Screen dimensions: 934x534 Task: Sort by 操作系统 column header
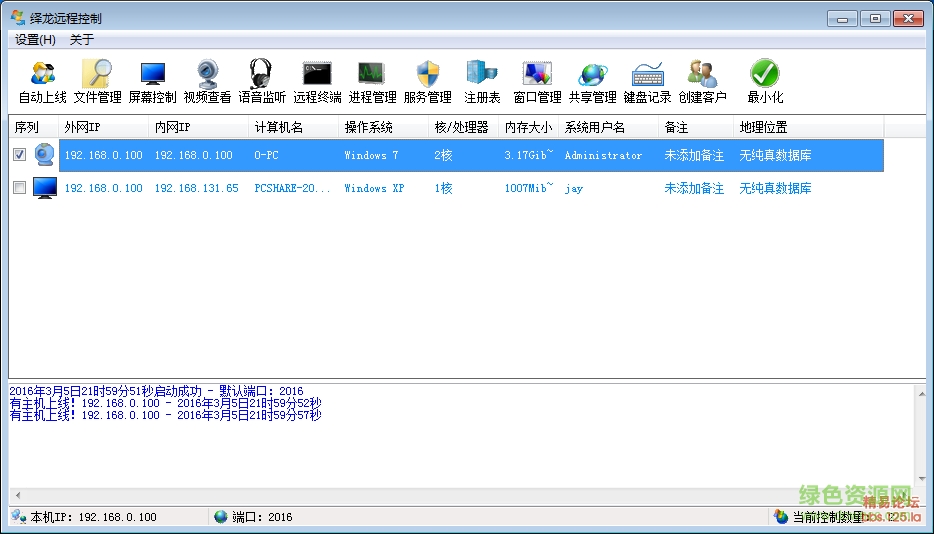coord(368,127)
